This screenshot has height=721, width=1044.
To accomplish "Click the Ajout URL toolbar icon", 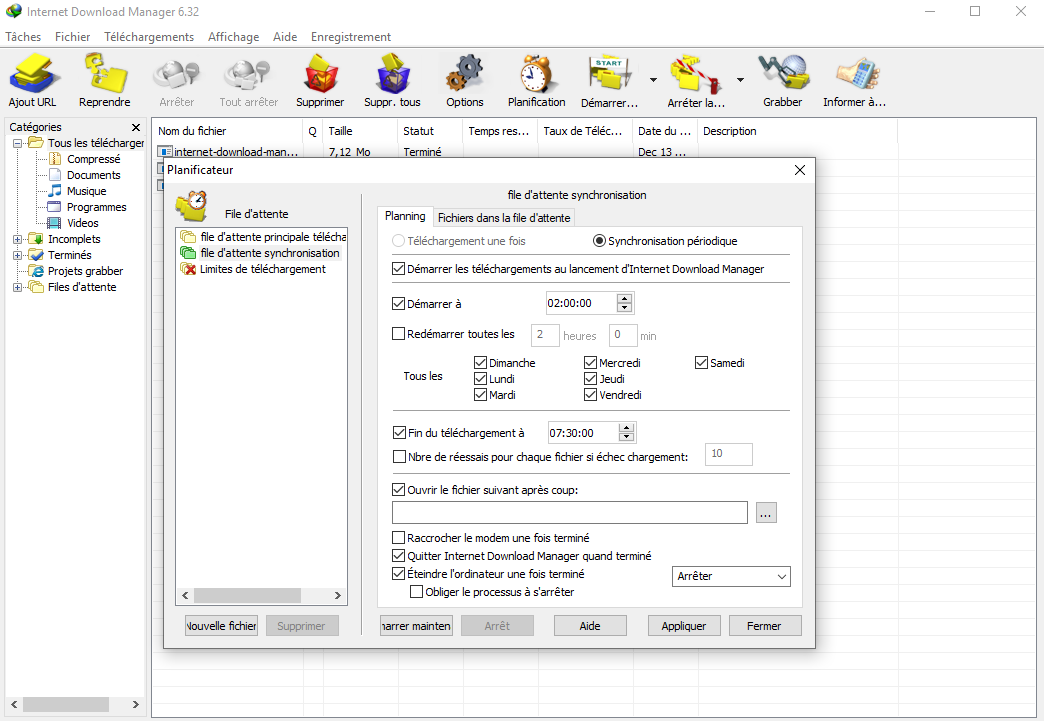I will click(33, 74).
